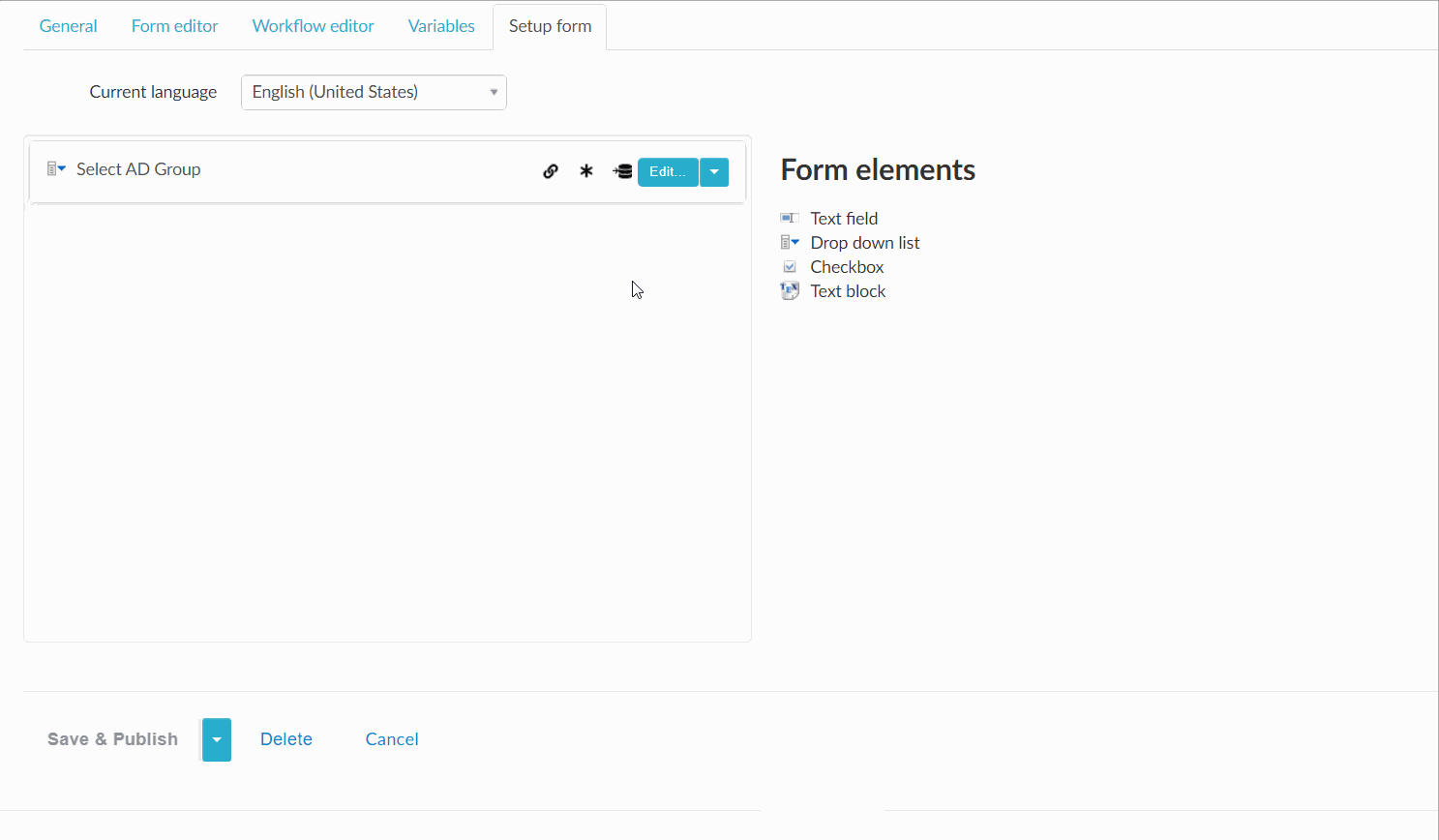1439x840 pixels.
Task: Click the Save & Publish button
Action: click(112, 739)
